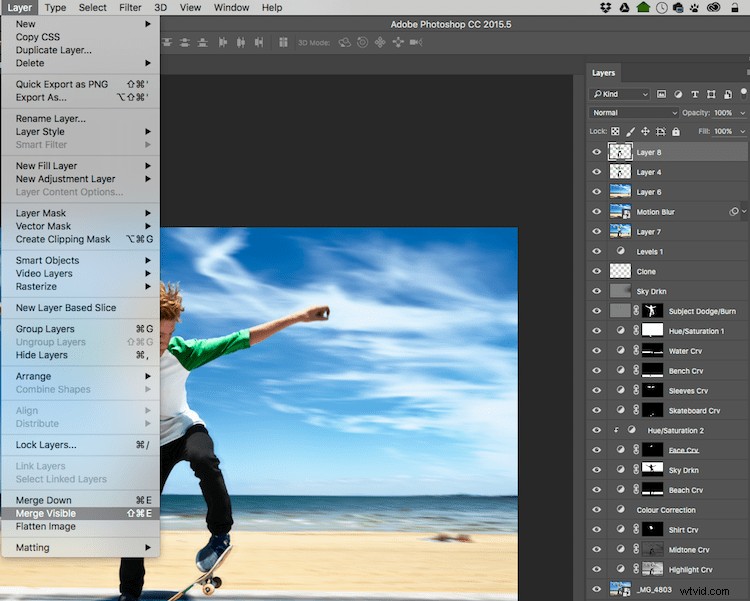Choose Merge Down menu item
Image resolution: width=750 pixels, height=601 pixels.
pos(80,500)
